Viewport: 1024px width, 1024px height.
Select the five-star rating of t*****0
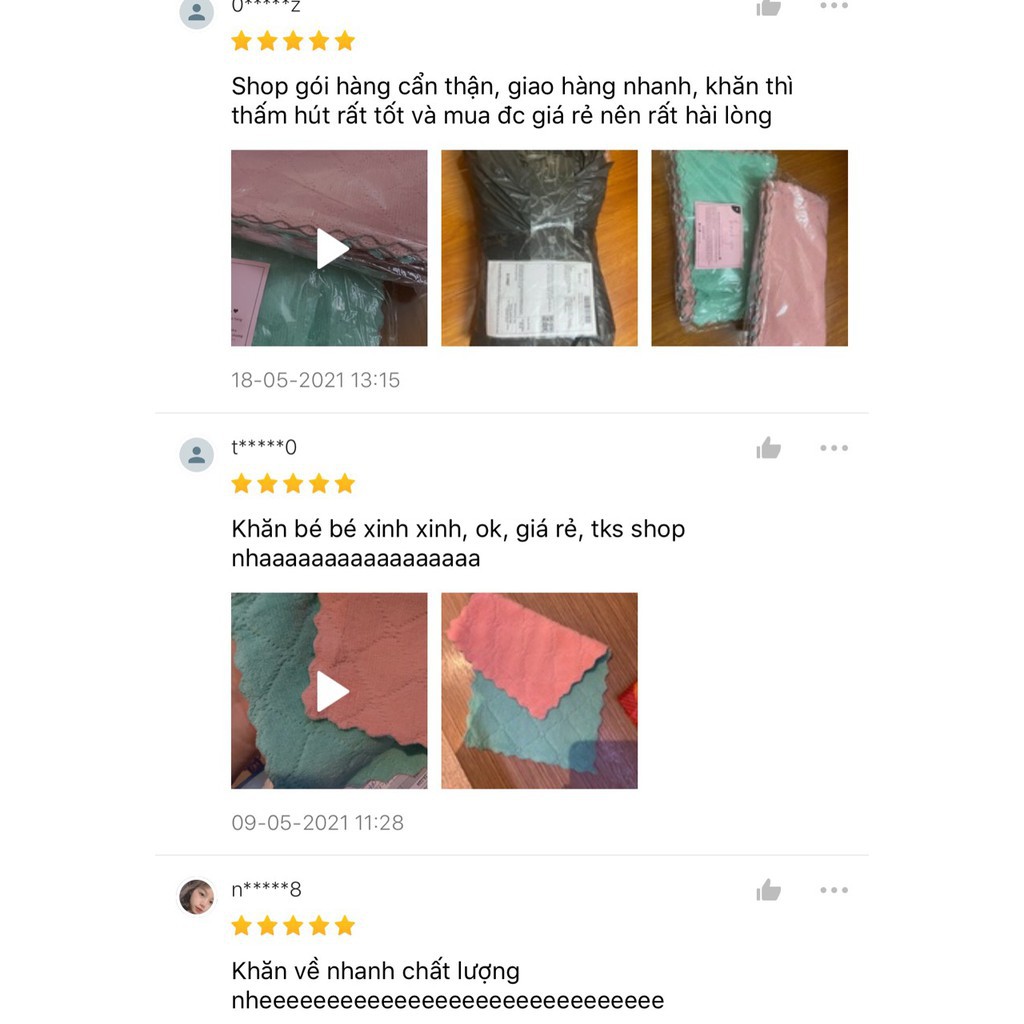click(293, 484)
